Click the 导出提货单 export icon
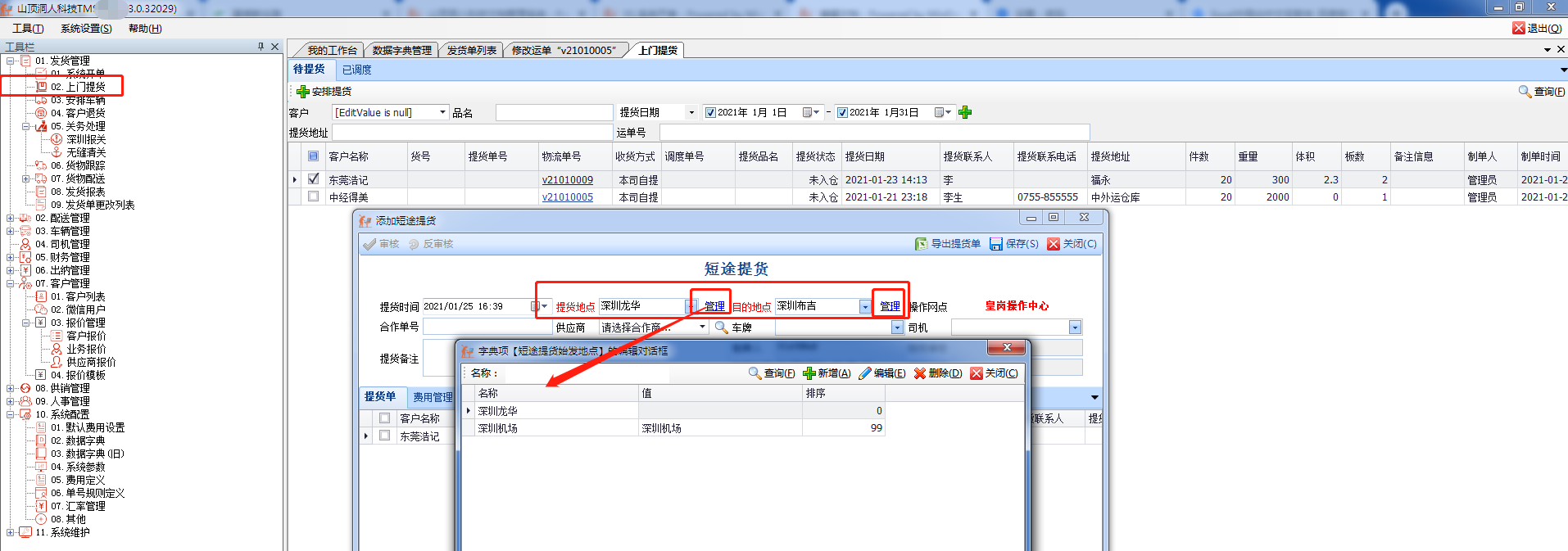 [922, 244]
